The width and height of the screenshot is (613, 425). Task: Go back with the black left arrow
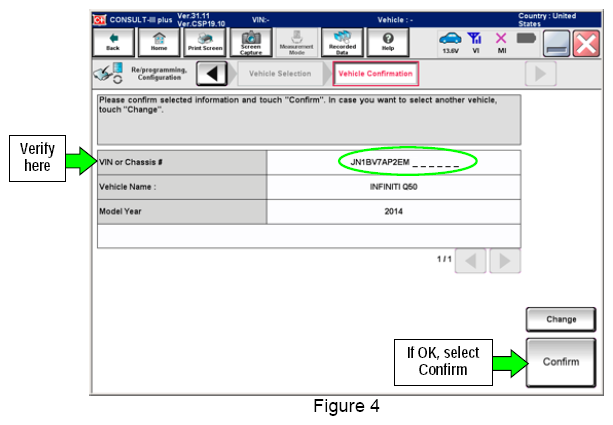(212, 73)
